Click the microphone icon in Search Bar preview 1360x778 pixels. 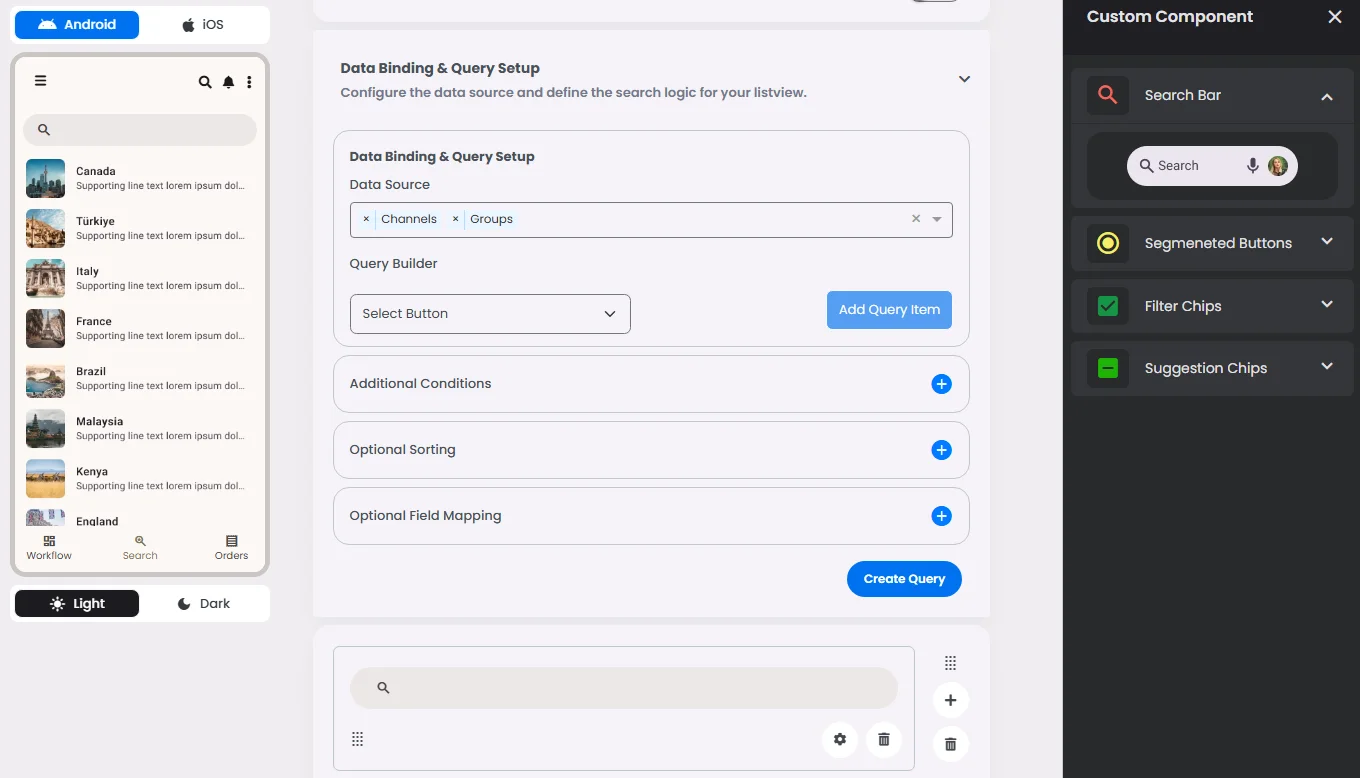pyautogui.click(x=1252, y=166)
